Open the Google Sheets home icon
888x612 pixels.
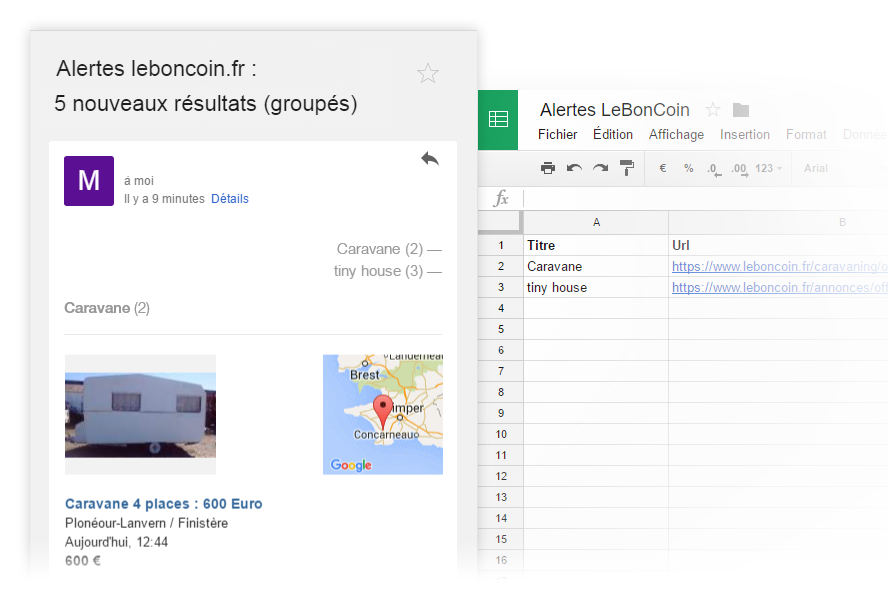[498, 119]
